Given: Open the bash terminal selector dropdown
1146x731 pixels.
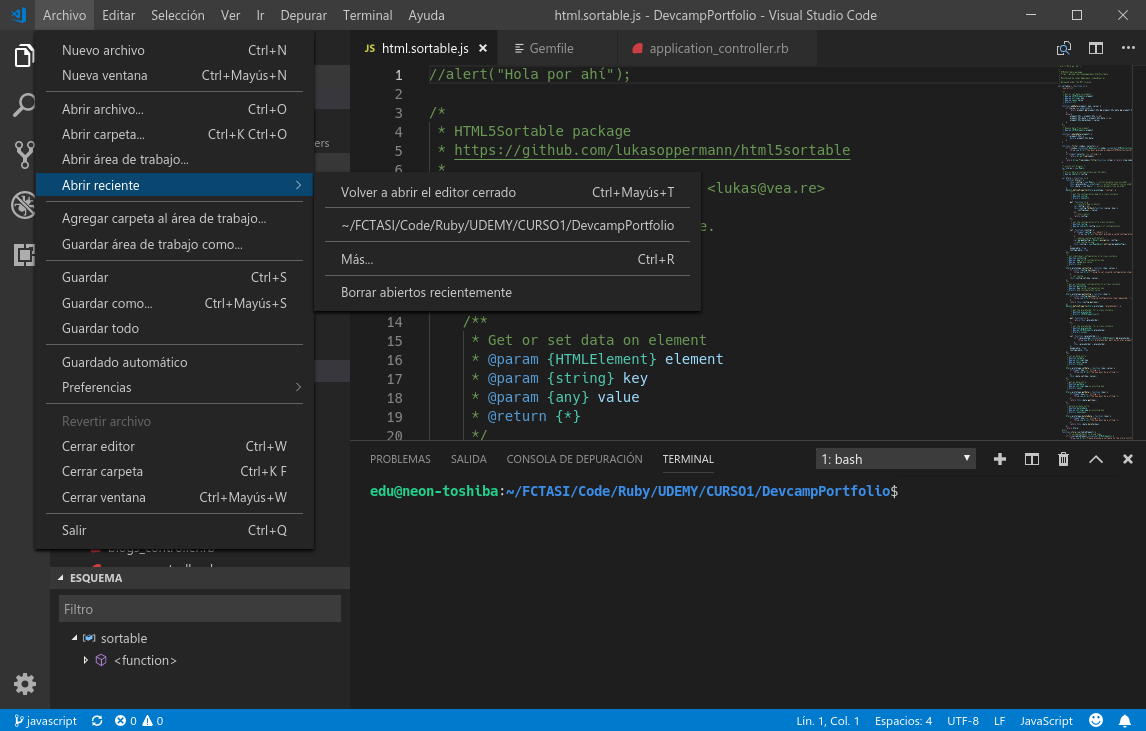Looking at the screenshot, I should pos(895,459).
